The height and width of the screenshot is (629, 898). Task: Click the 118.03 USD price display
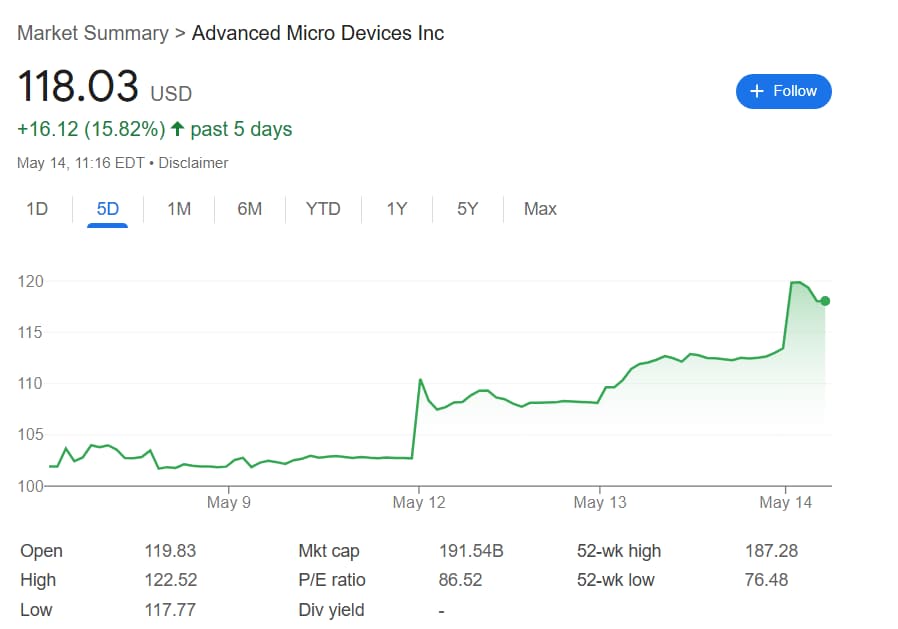coord(94,88)
